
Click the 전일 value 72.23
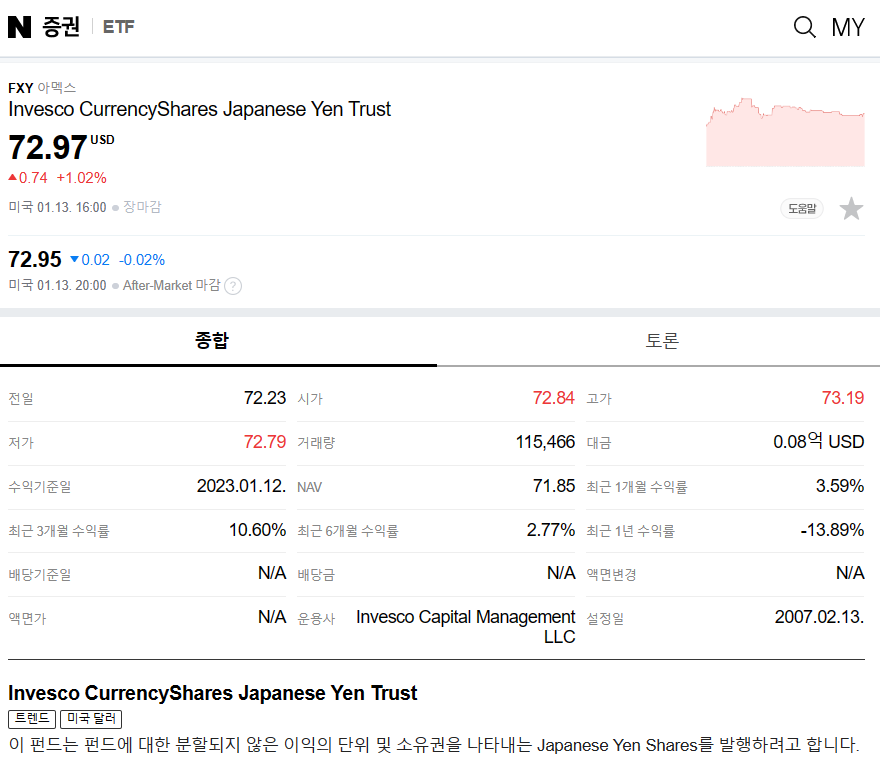pyautogui.click(x=265, y=398)
